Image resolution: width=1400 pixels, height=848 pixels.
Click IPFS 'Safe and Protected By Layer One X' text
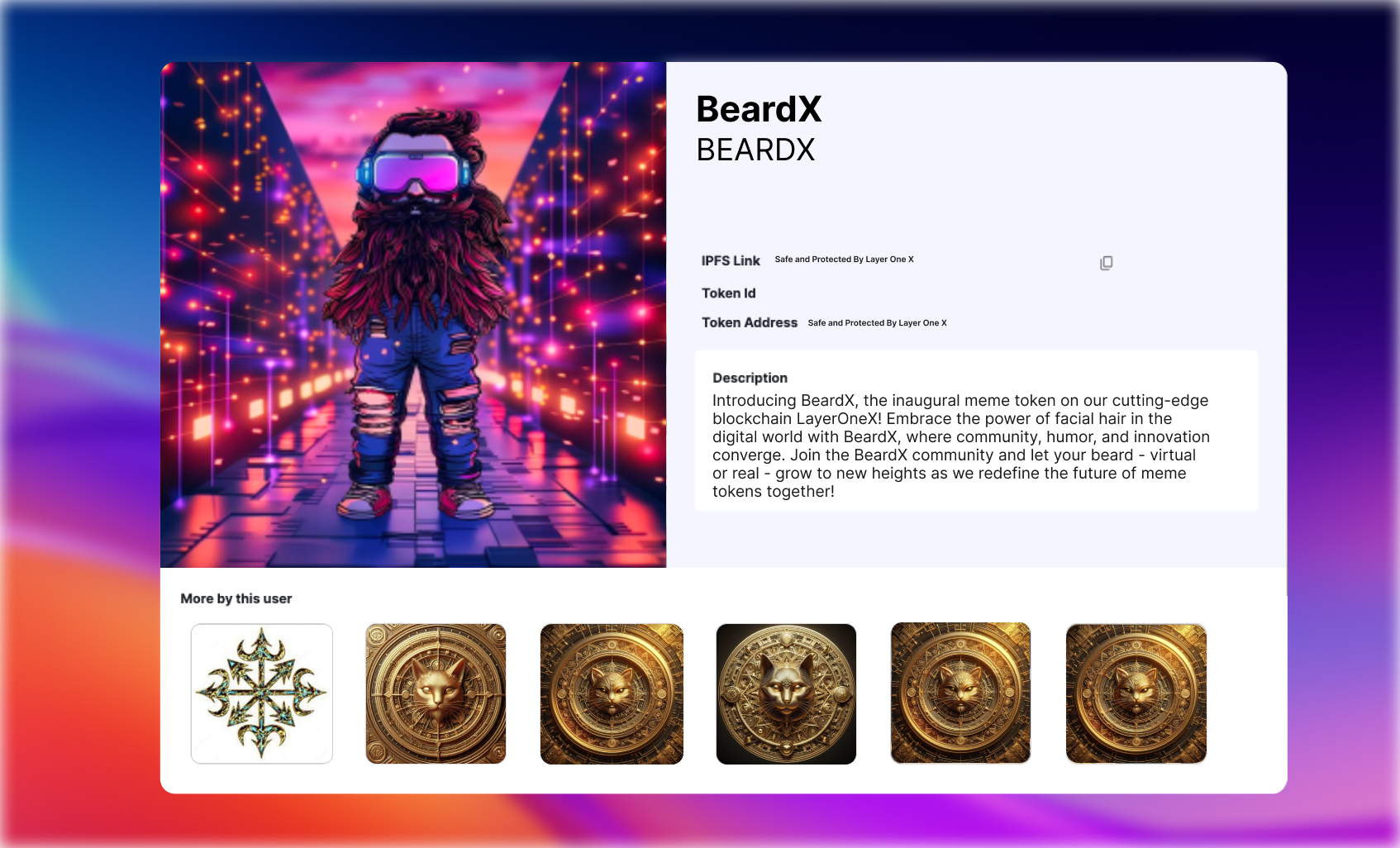pyautogui.click(x=844, y=260)
